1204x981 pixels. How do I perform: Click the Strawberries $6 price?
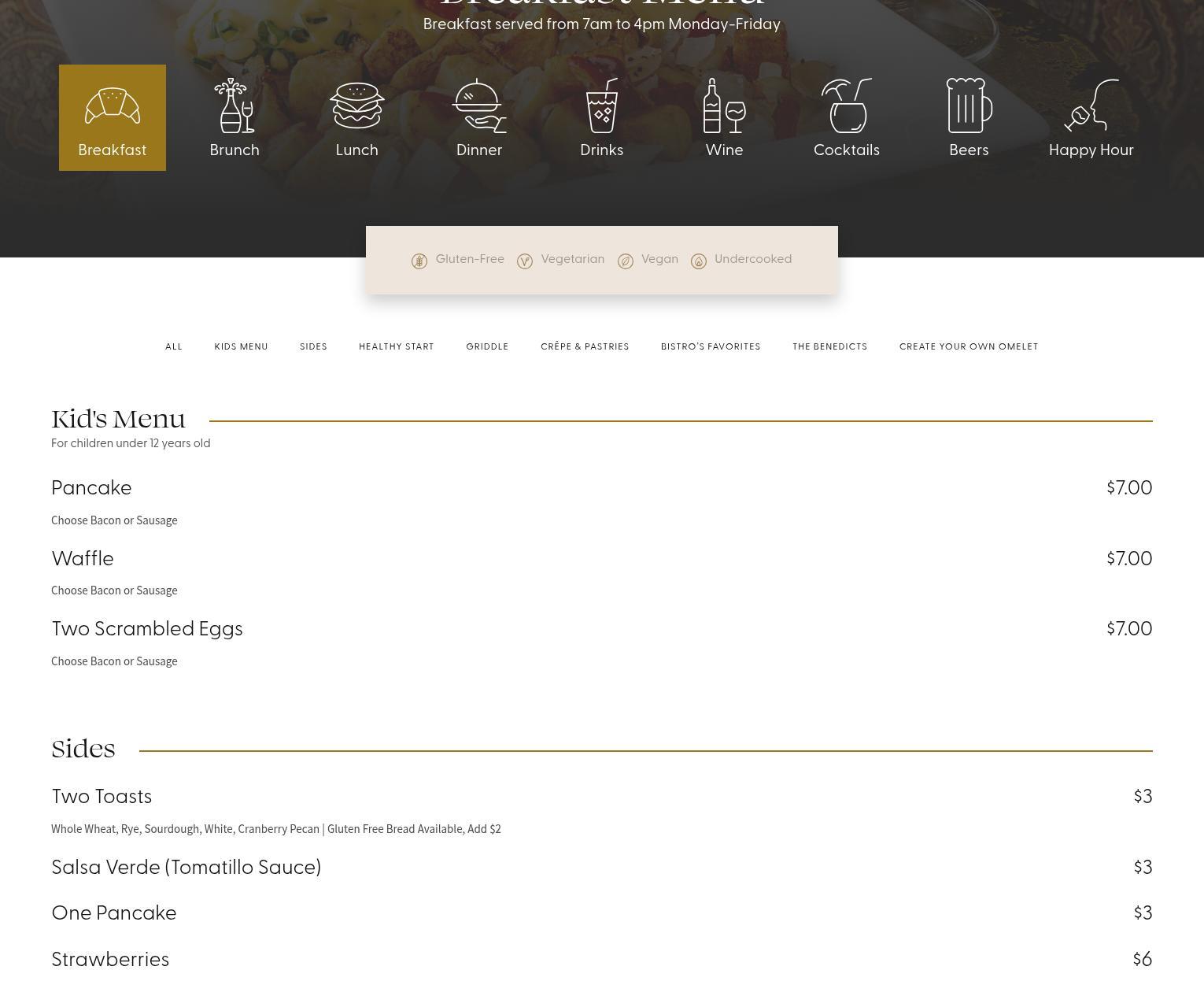tap(1143, 960)
